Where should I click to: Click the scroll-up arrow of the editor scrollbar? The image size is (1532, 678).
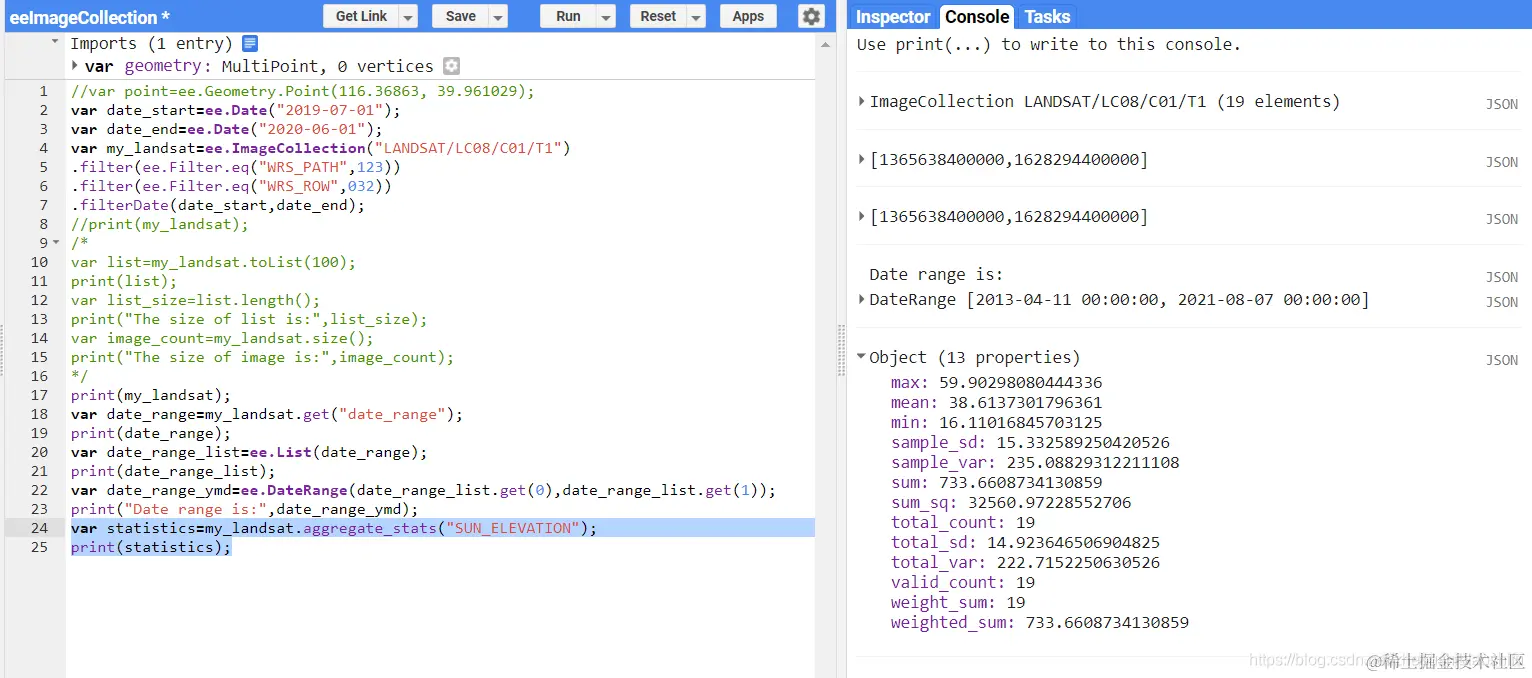coord(825,44)
